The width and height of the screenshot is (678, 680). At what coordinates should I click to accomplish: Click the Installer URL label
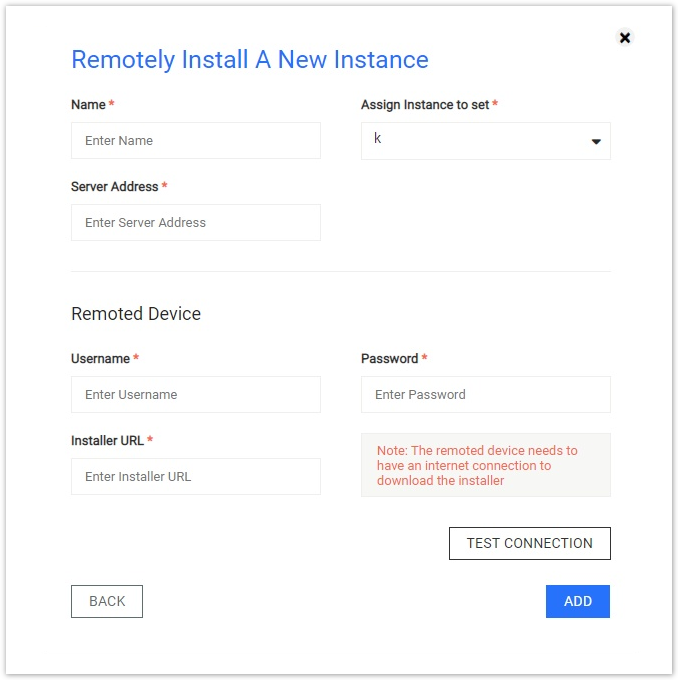click(107, 441)
